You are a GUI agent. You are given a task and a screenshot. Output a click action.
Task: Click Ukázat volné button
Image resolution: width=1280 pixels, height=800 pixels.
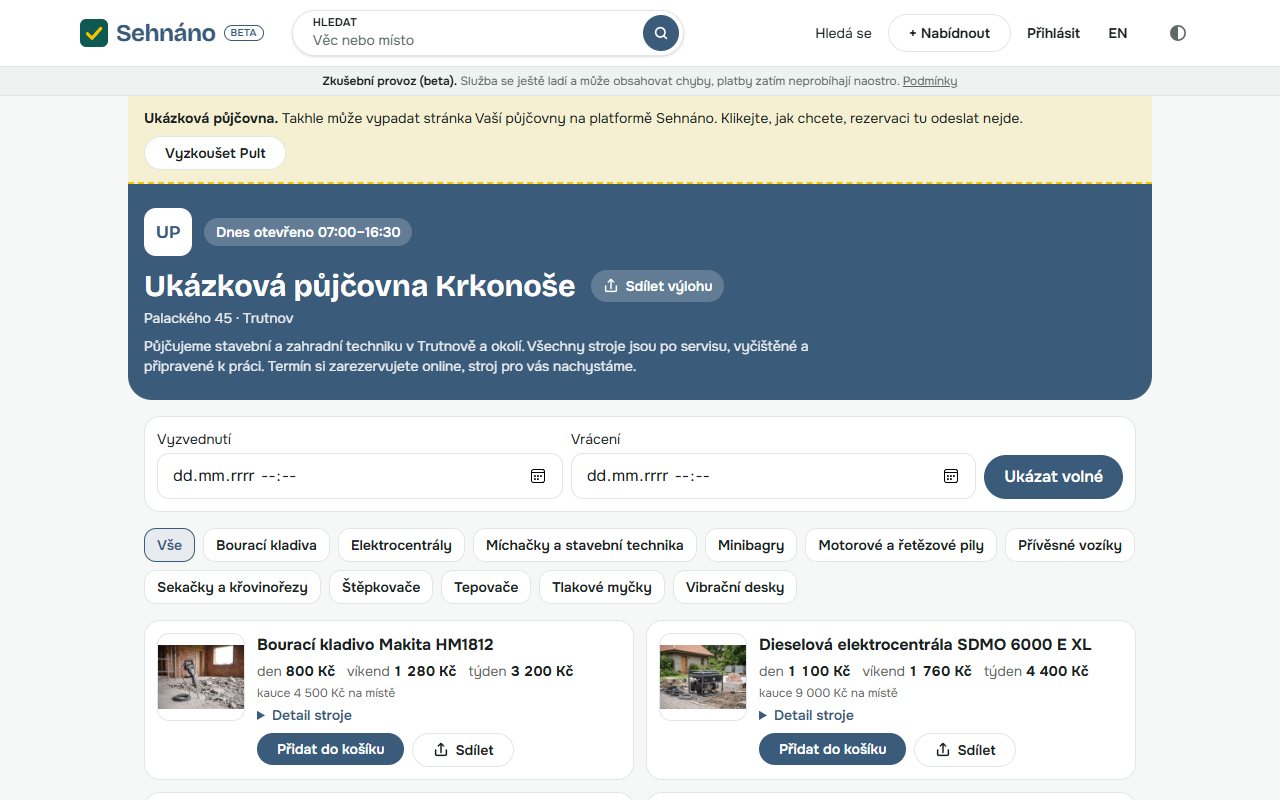(x=1053, y=476)
